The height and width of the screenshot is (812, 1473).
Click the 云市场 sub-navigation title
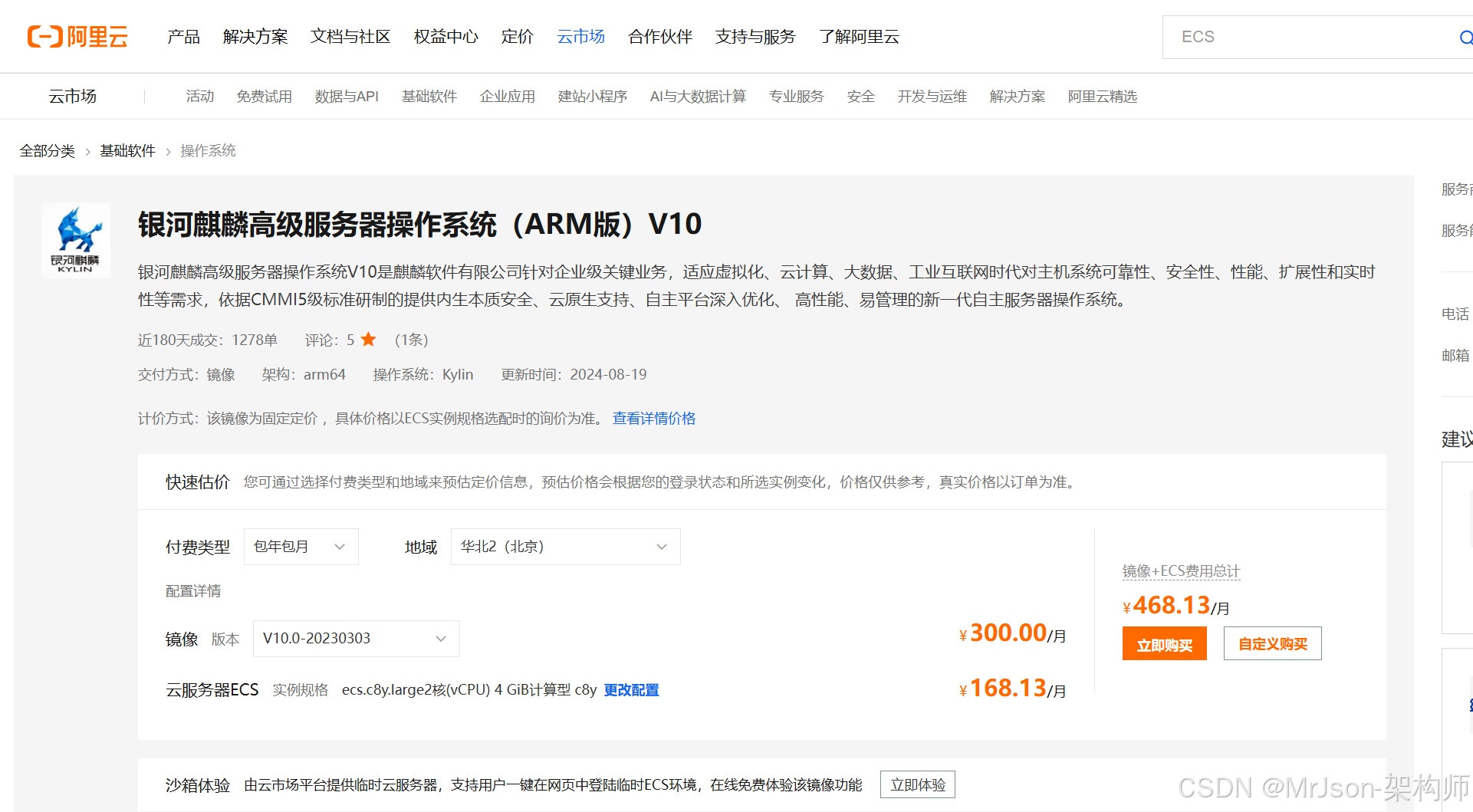click(72, 97)
